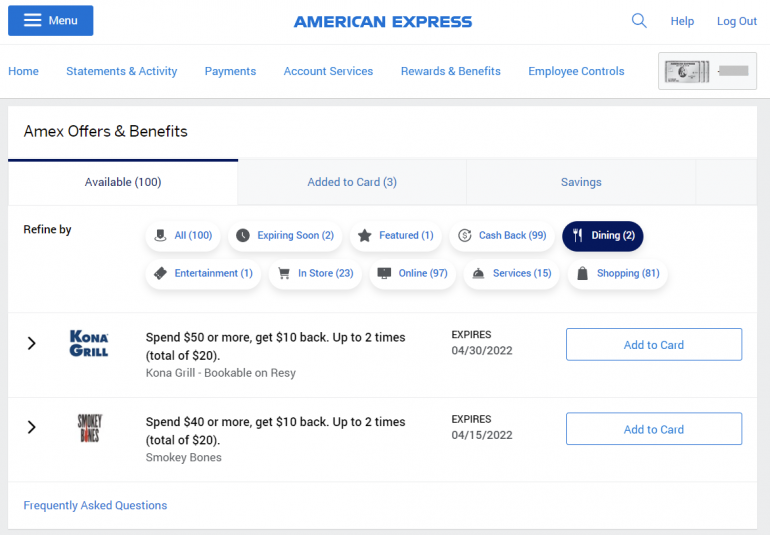Add Kona Grill offer to card
Image resolution: width=770 pixels, height=535 pixels.
[x=654, y=345]
